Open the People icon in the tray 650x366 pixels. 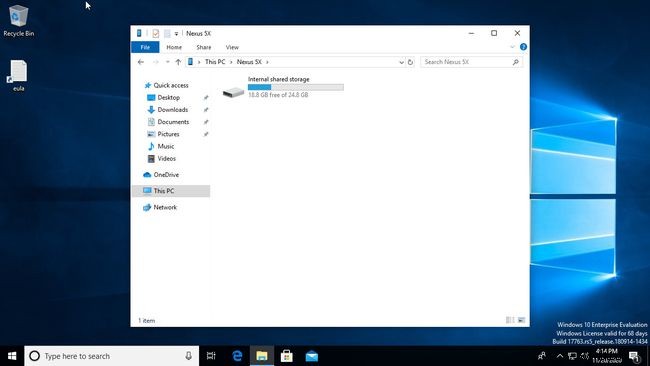click(541, 356)
